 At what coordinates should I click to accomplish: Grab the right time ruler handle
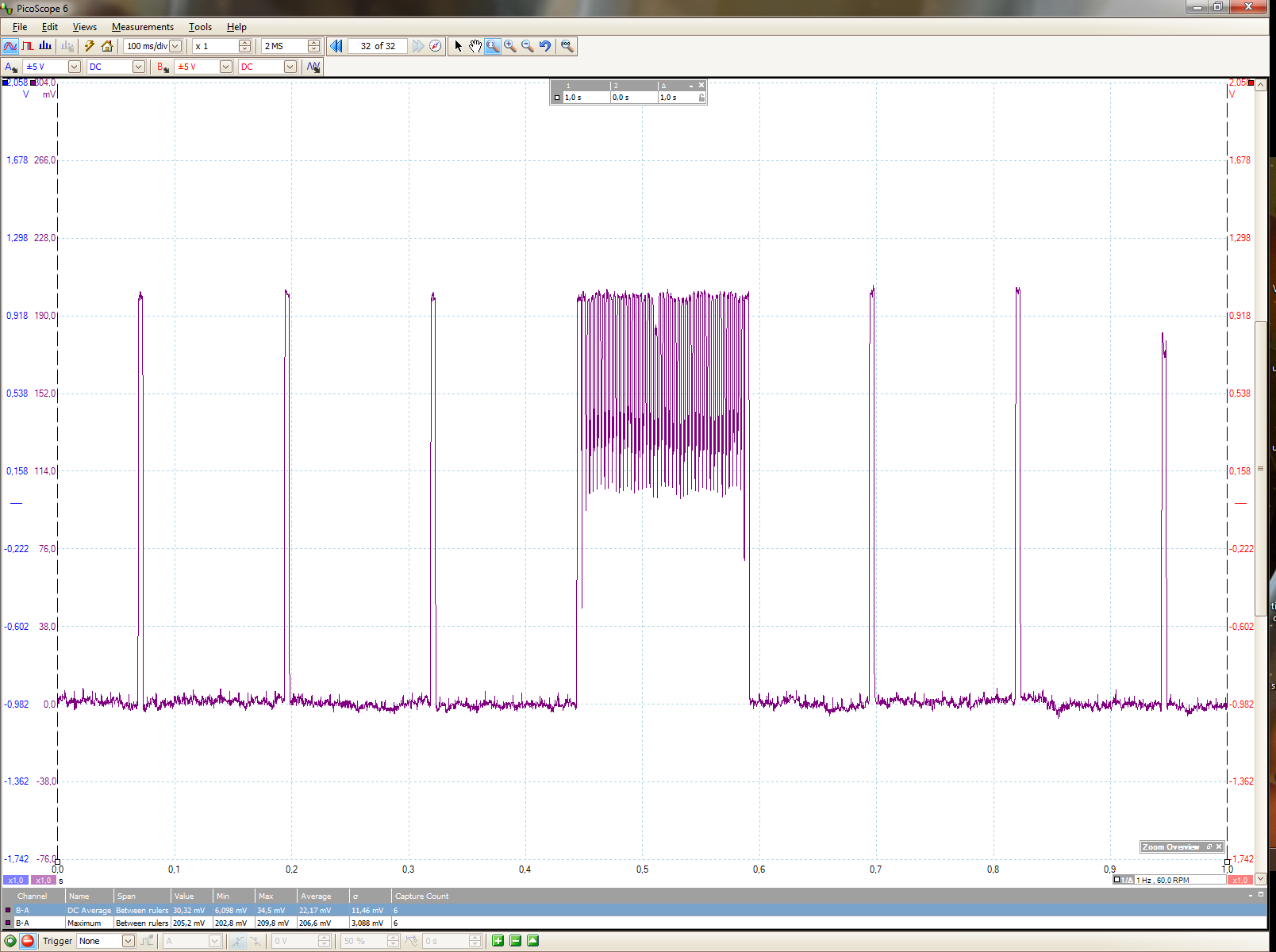[1228, 861]
